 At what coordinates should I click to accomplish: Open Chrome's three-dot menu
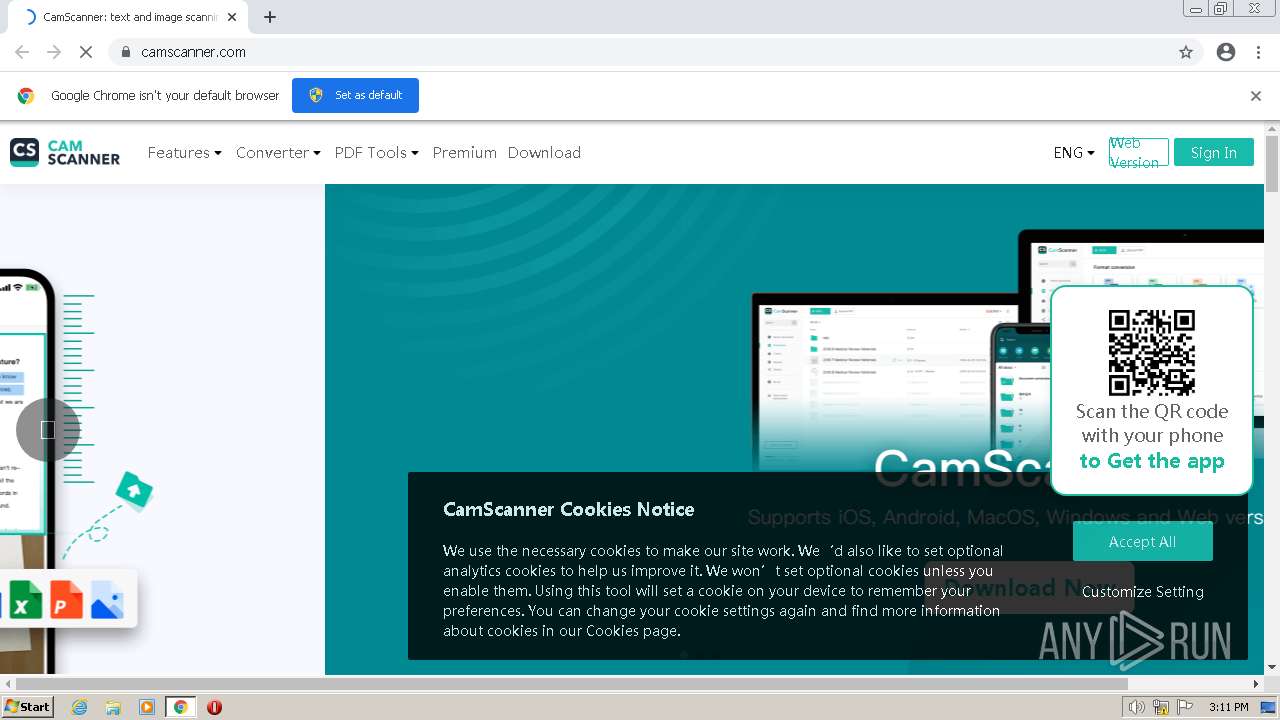[x=1258, y=52]
